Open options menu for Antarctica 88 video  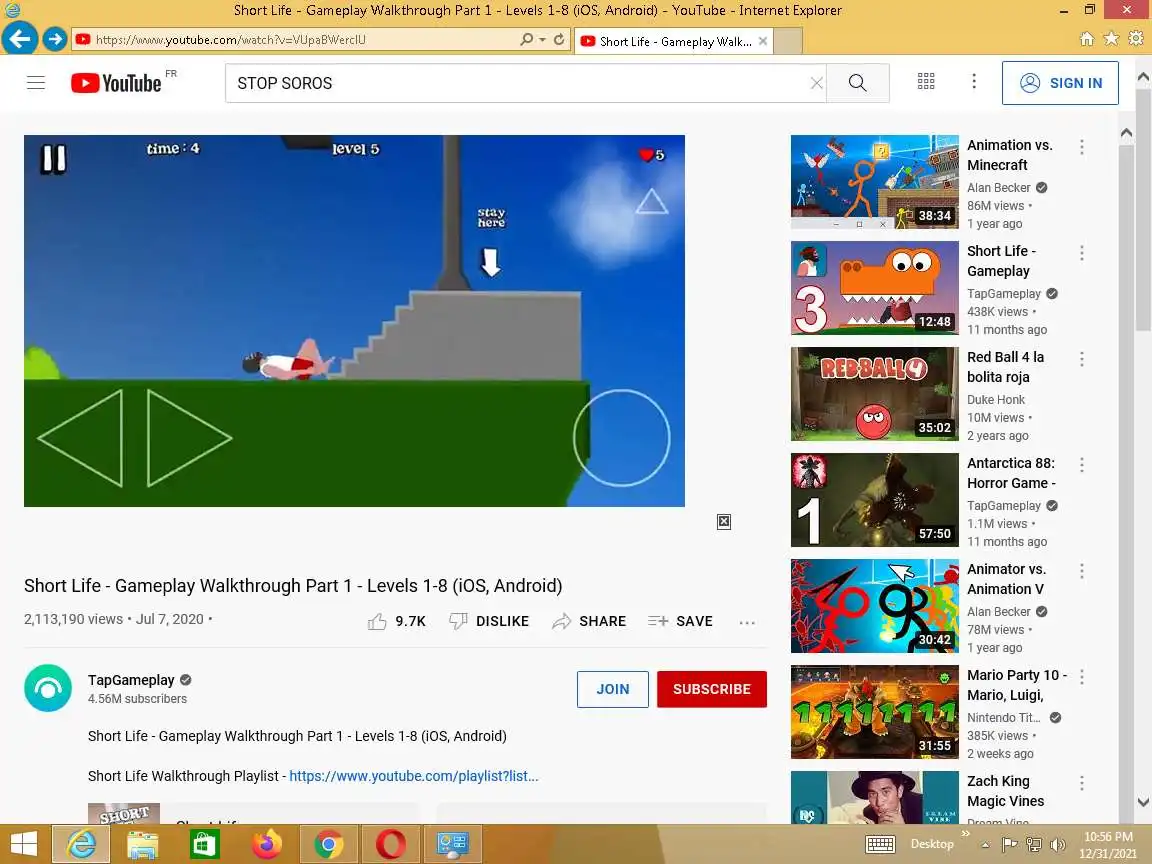pos(1081,464)
